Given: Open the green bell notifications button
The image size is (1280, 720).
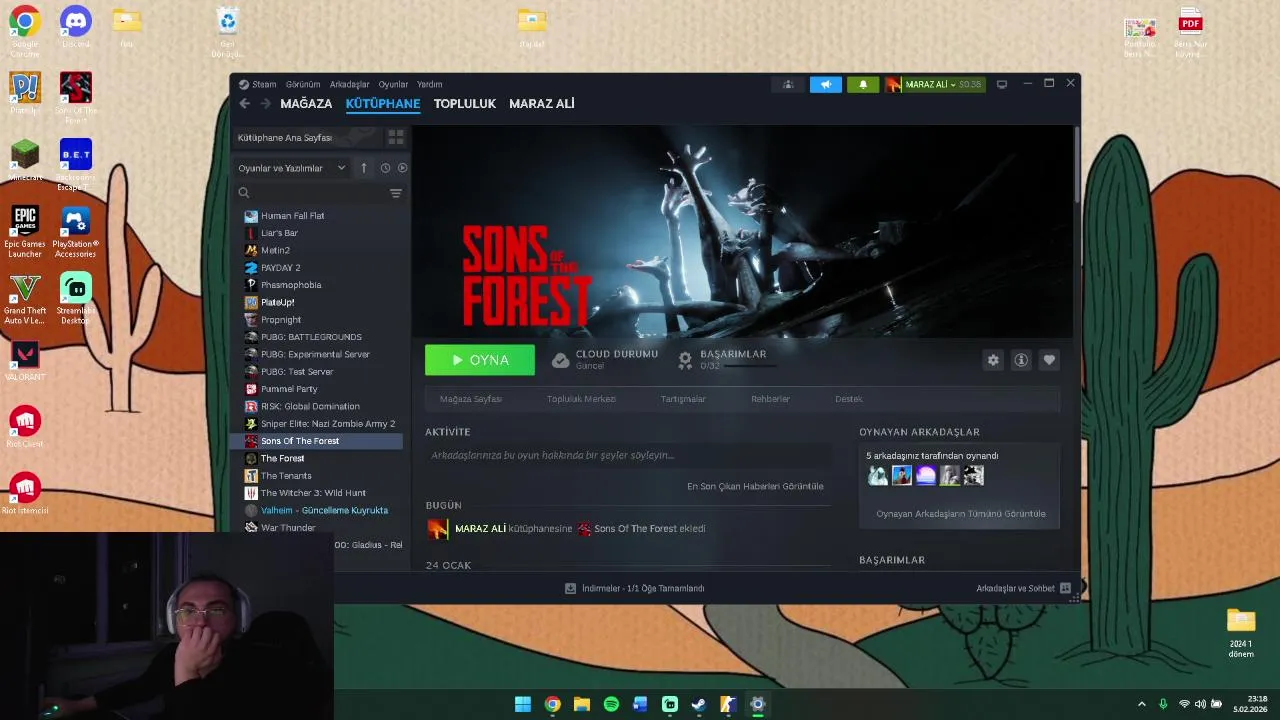Looking at the screenshot, I should tap(862, 85).
